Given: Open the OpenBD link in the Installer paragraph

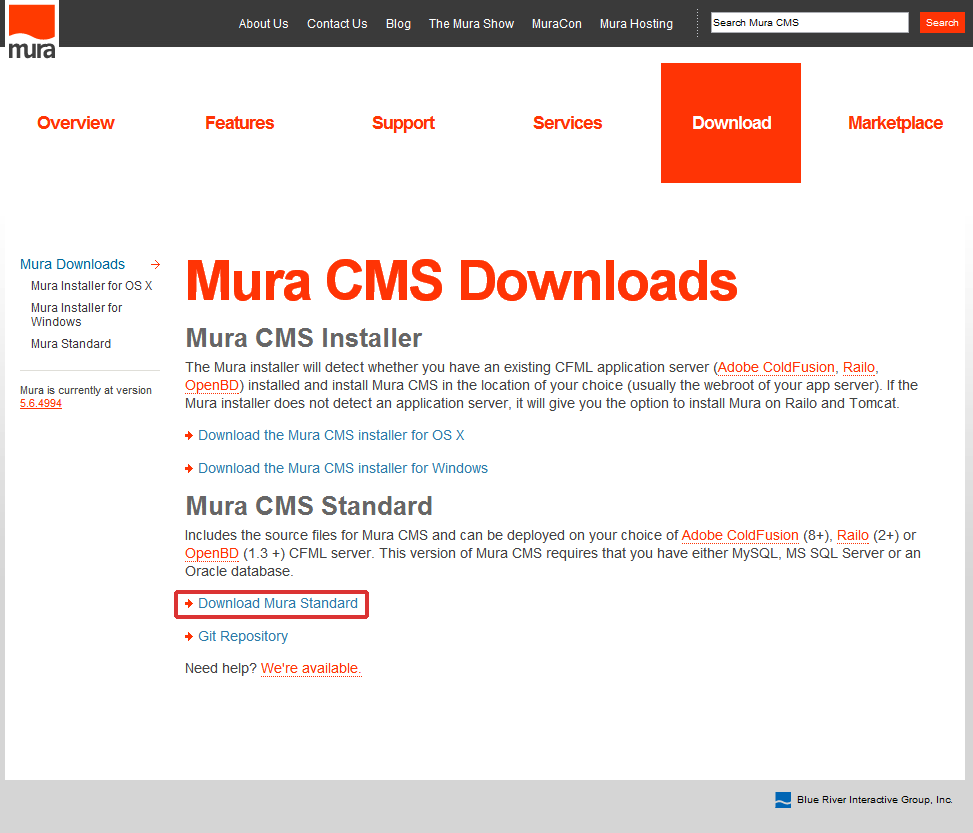Looking at the screenshot, I should tap(212, 385).
